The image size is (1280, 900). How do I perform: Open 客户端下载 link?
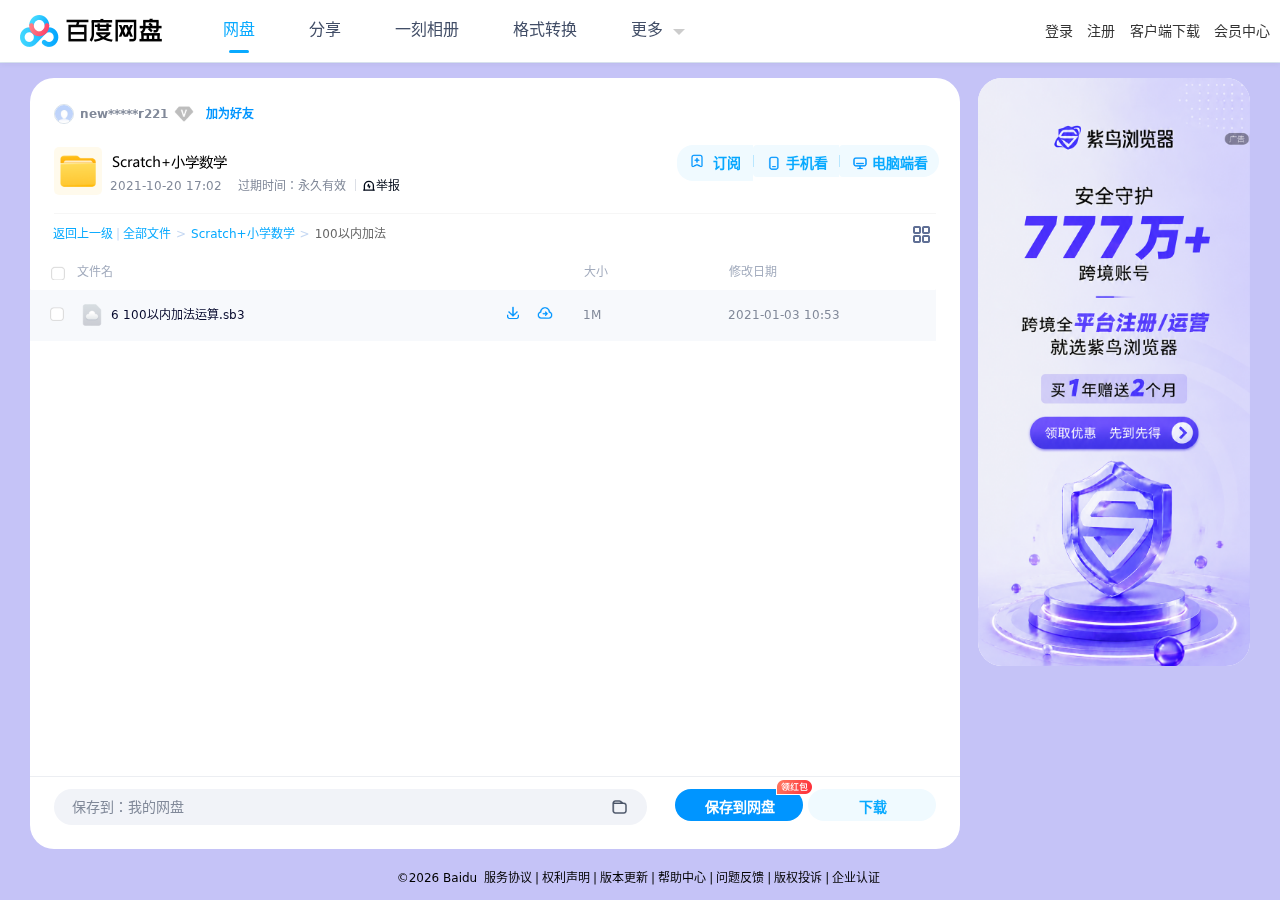coord(1165,31)
